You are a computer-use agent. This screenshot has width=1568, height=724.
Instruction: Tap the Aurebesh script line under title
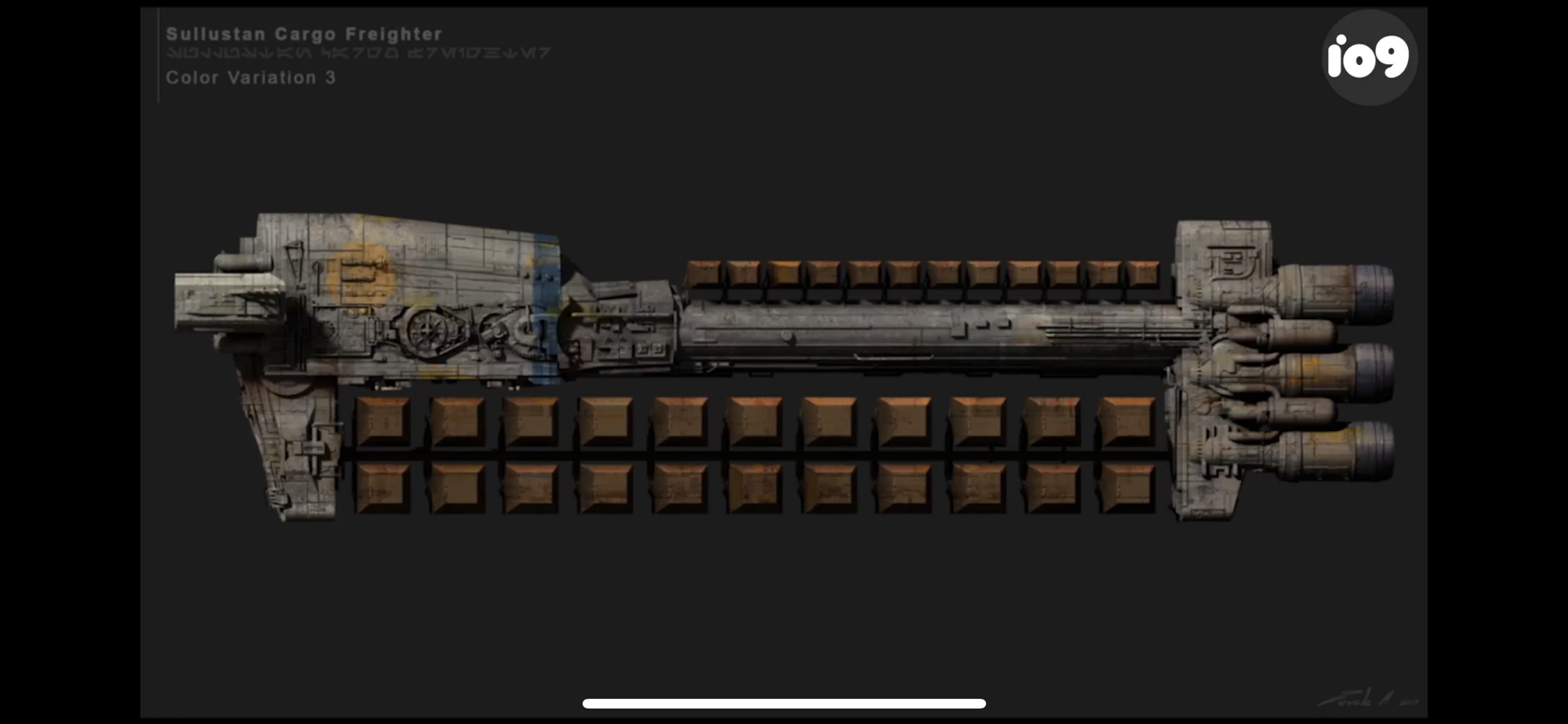[358, 54]
